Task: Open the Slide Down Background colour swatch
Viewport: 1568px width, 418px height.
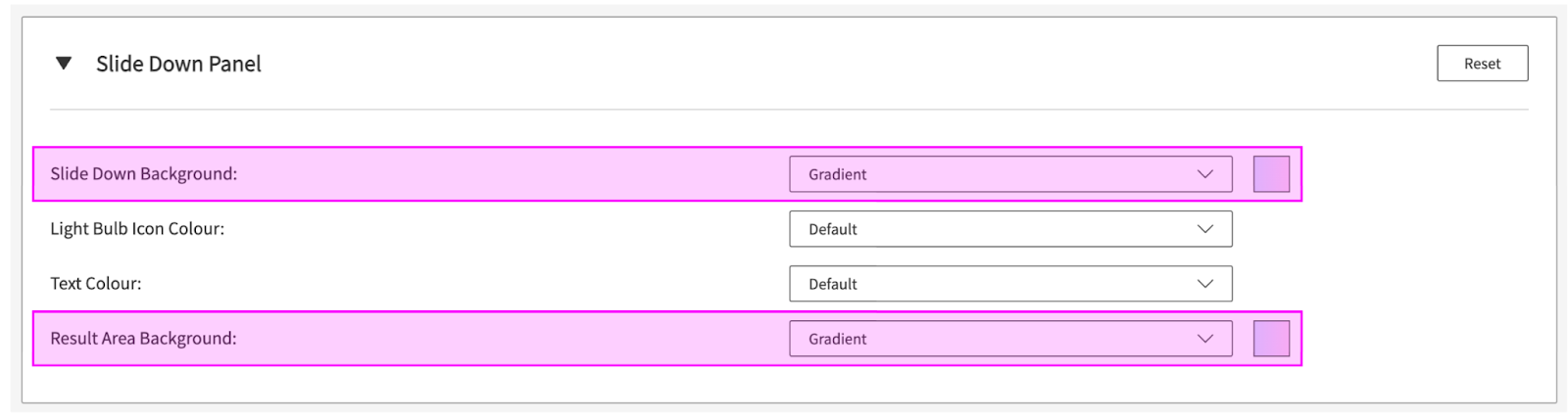Action: (x=1271, y=174)
